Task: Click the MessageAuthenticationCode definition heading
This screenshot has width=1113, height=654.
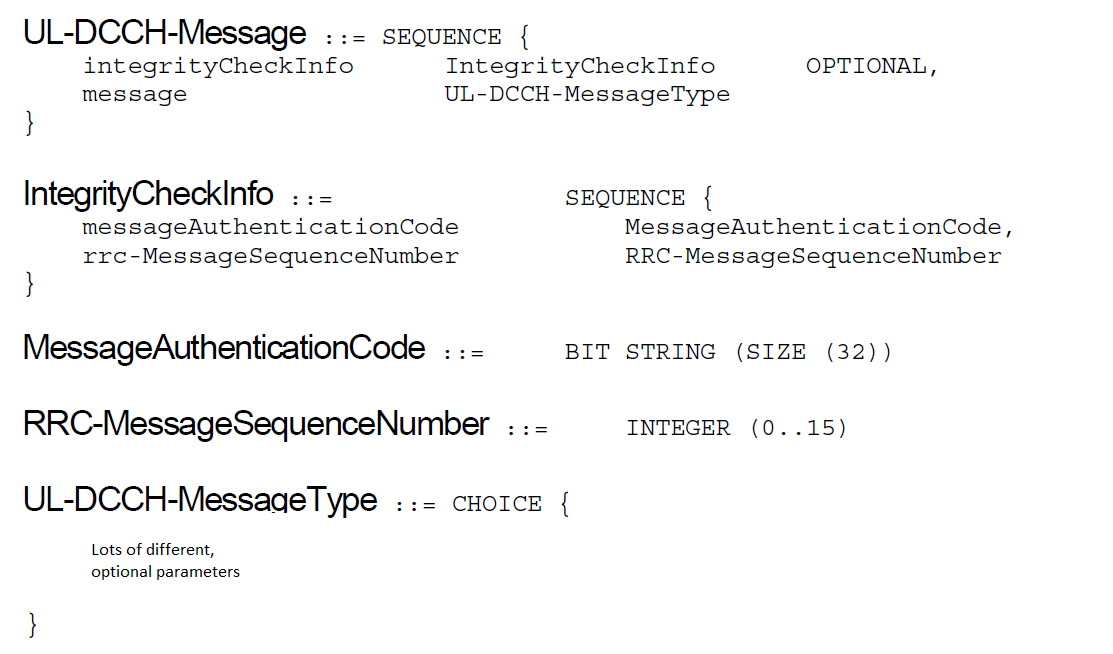Action: [224, 348]
